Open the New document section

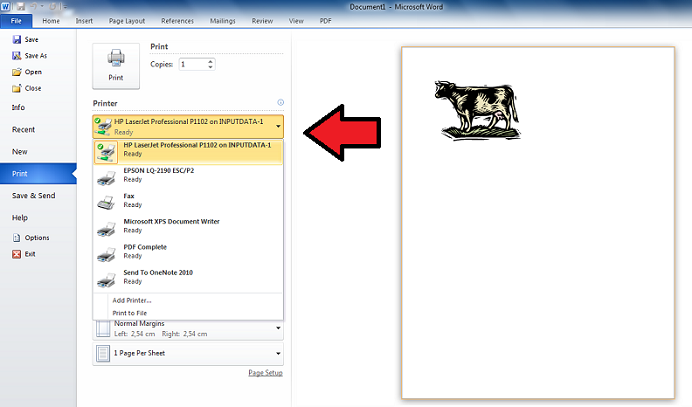[x=20, y=151]
